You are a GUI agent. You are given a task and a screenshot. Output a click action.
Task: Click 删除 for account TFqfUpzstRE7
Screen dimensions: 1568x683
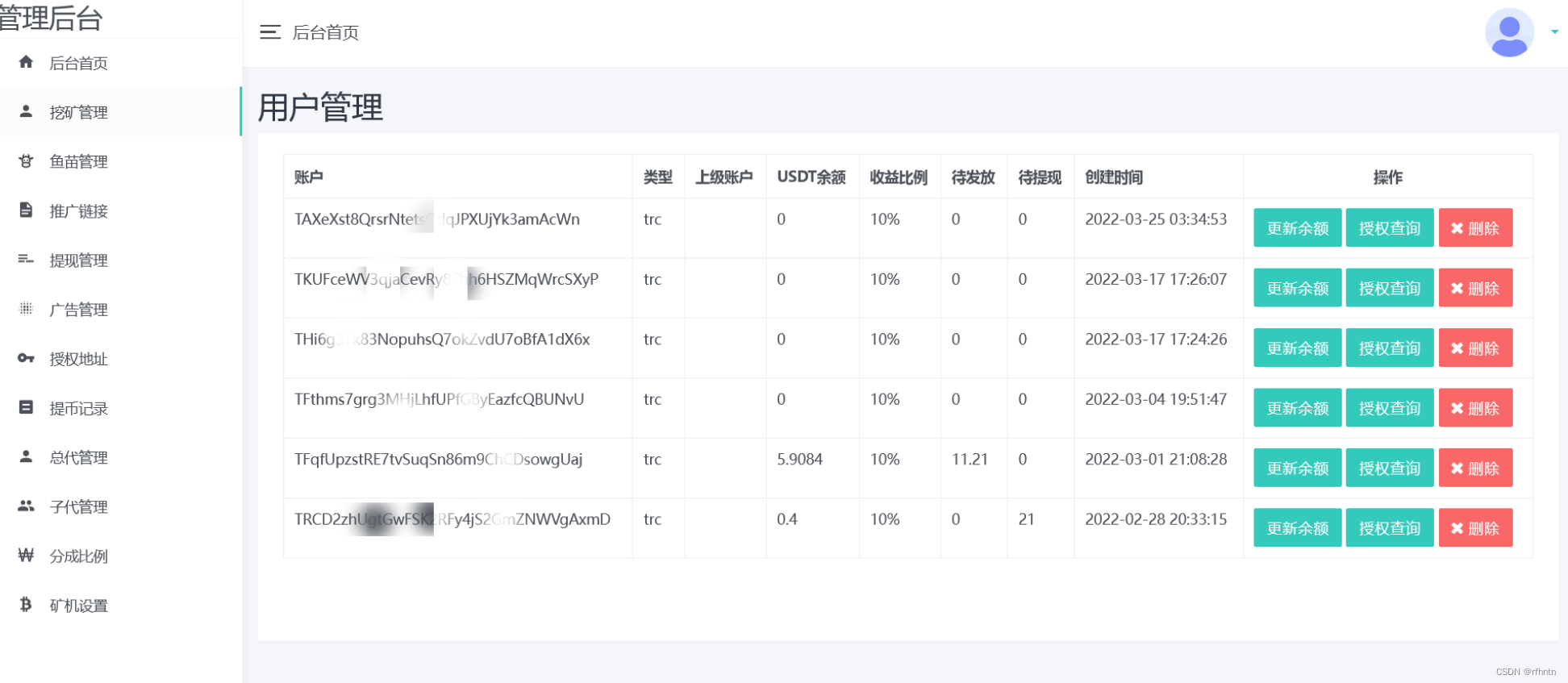pyautogui.click(x=1475, y=469)
